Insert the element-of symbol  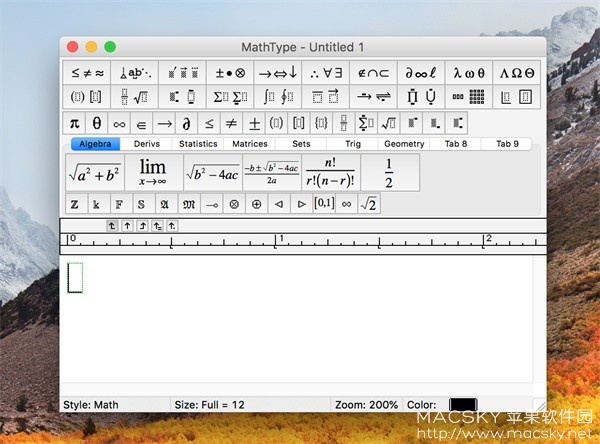coord(142,123)
